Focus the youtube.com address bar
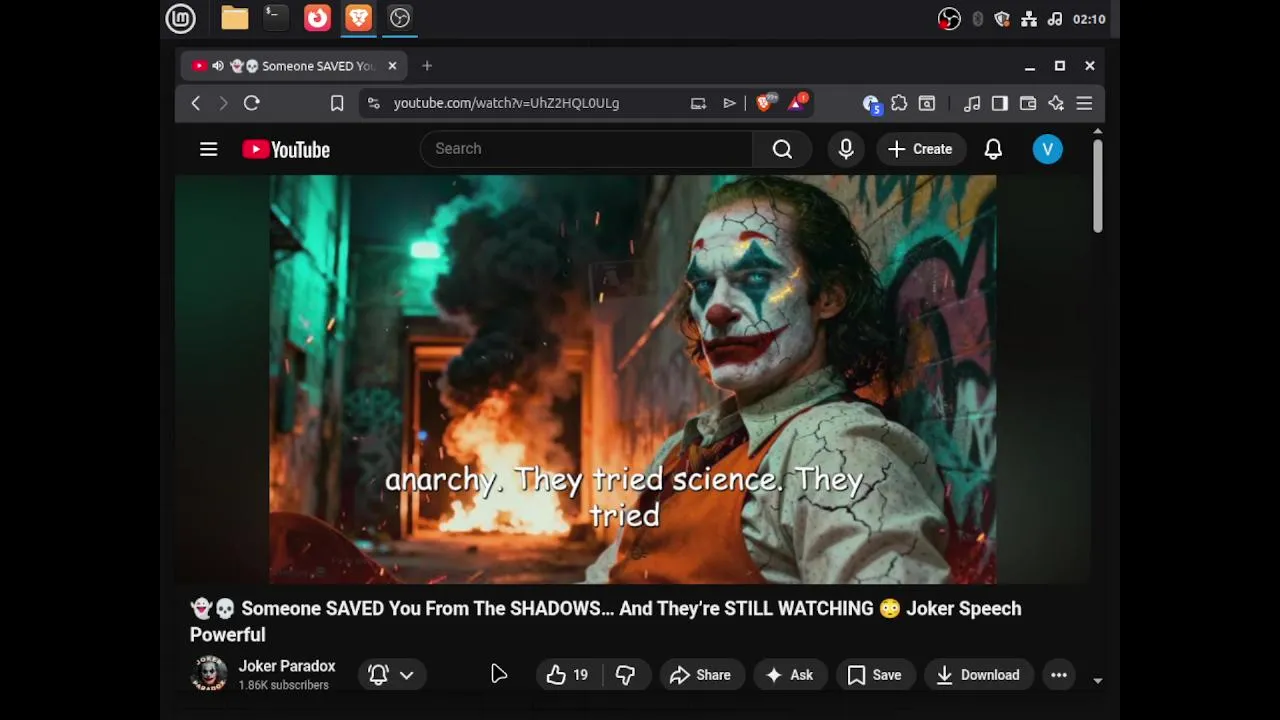Image resolution: width=1280 pixels, height=720 pixels. [x=506, y=103]
